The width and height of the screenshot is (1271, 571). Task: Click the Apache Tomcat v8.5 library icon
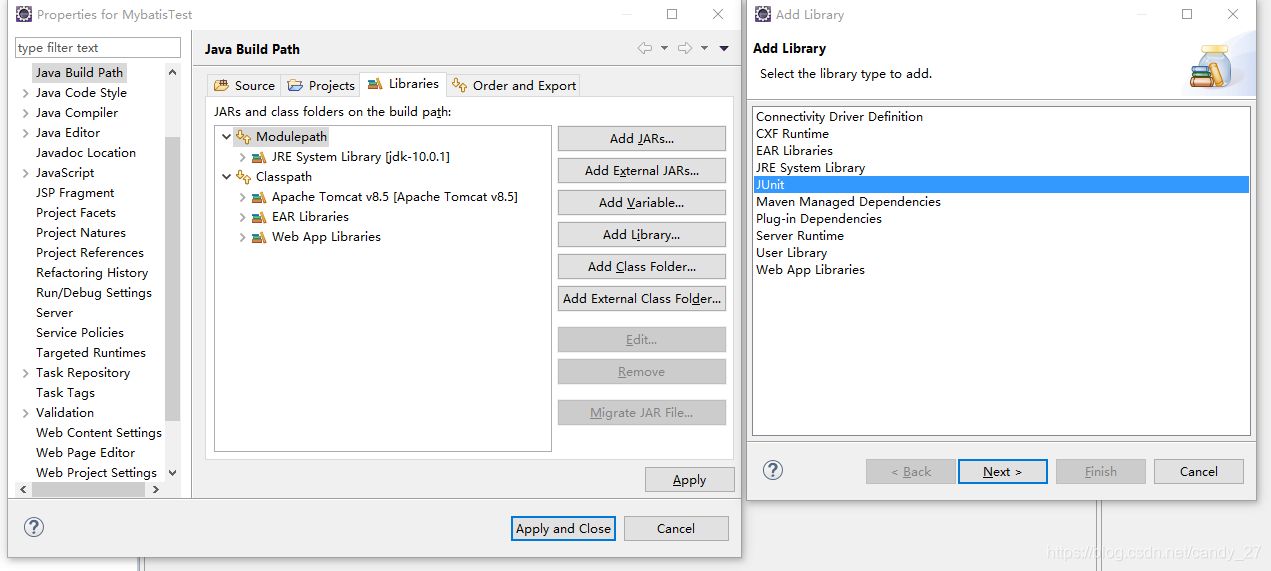(259, 197)
